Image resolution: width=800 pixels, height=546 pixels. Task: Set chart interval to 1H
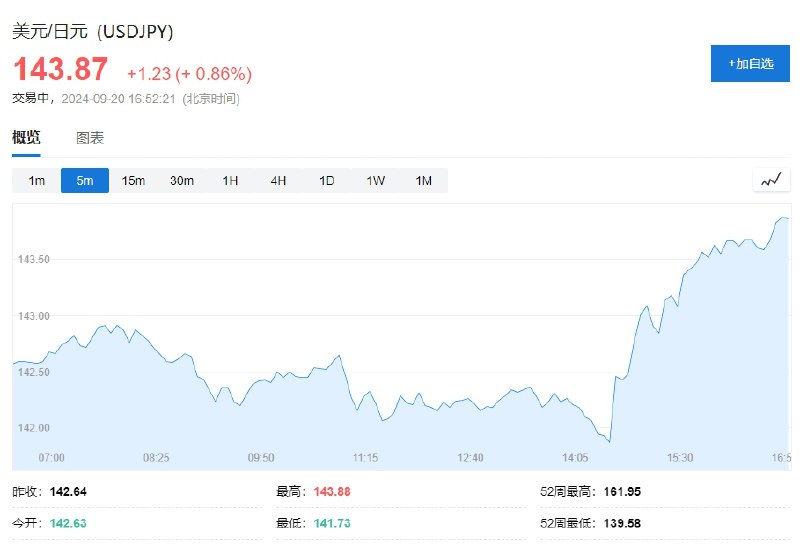click(x=230, y=181)
